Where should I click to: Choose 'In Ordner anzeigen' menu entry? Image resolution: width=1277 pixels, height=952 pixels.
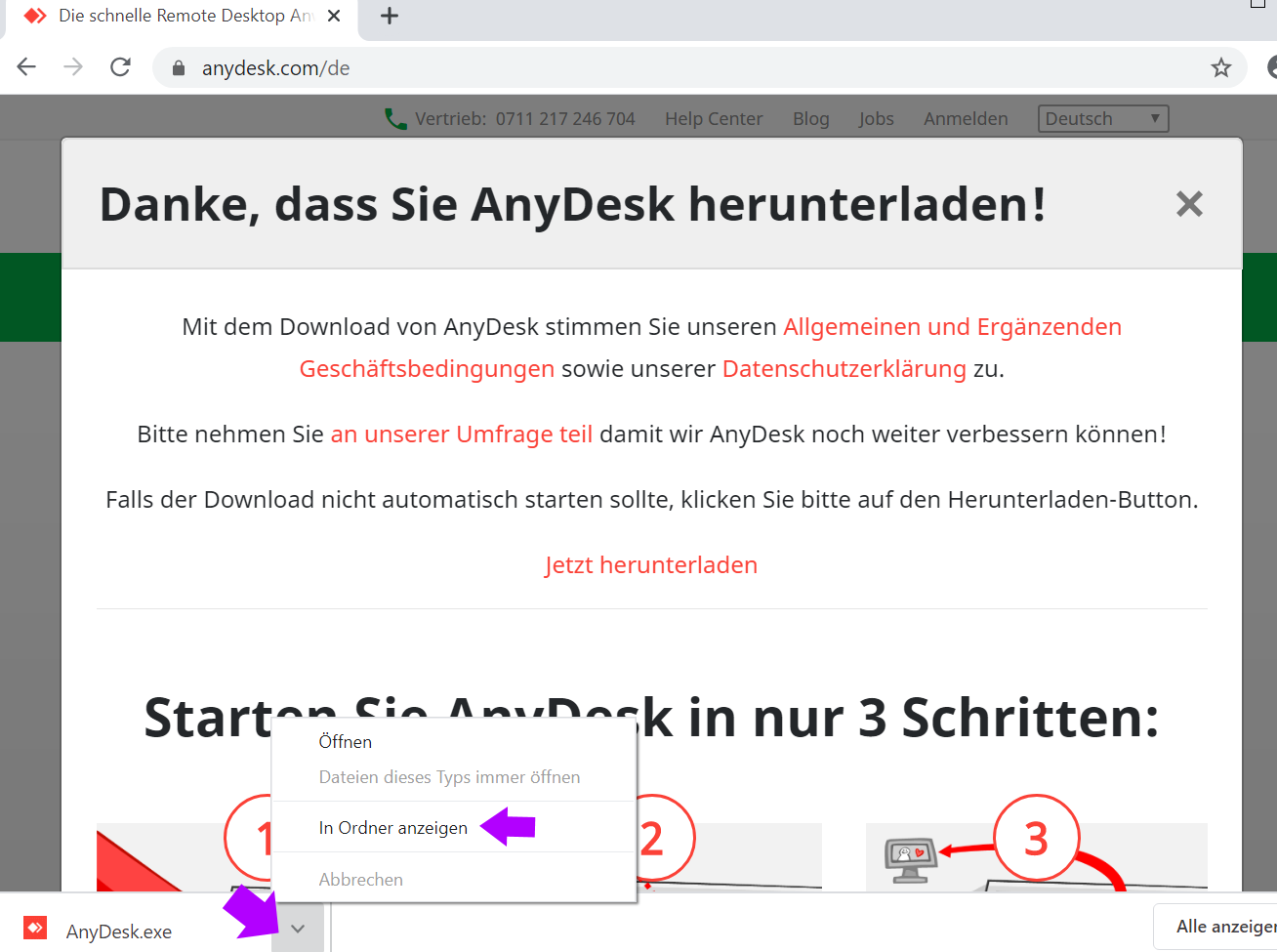pos(454,828)
